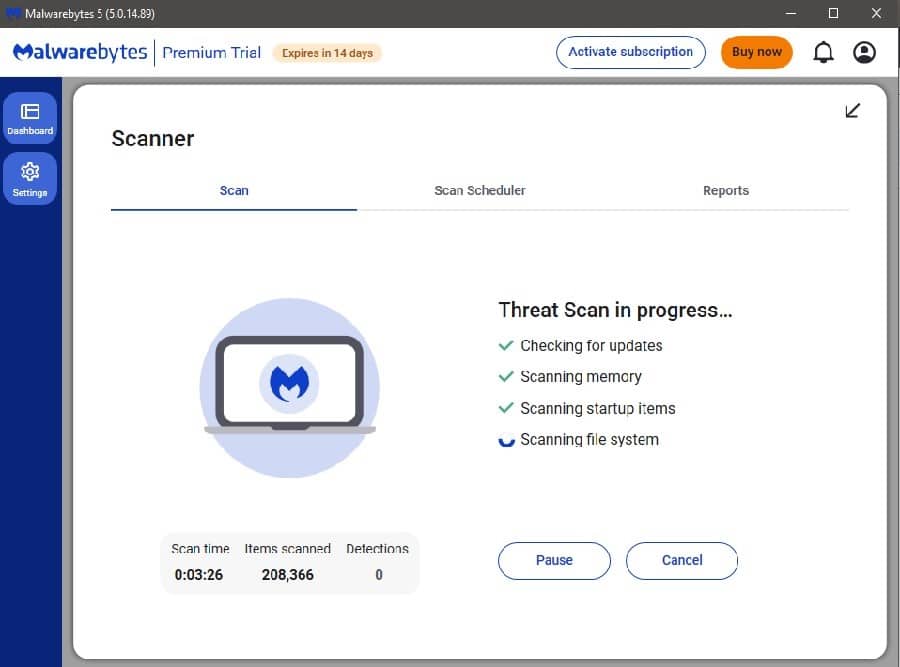Click the Scanning startup items step
The height and width of the screenshot is (667, 900).
[598, 408]
